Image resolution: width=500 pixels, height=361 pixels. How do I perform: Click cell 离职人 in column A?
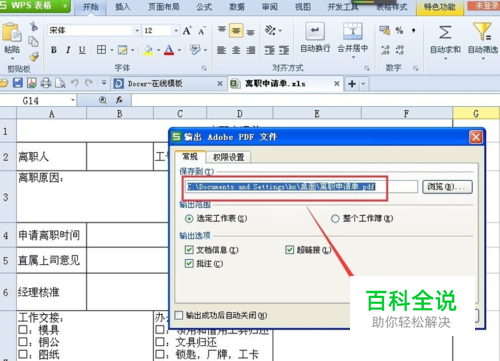[52, 157]
